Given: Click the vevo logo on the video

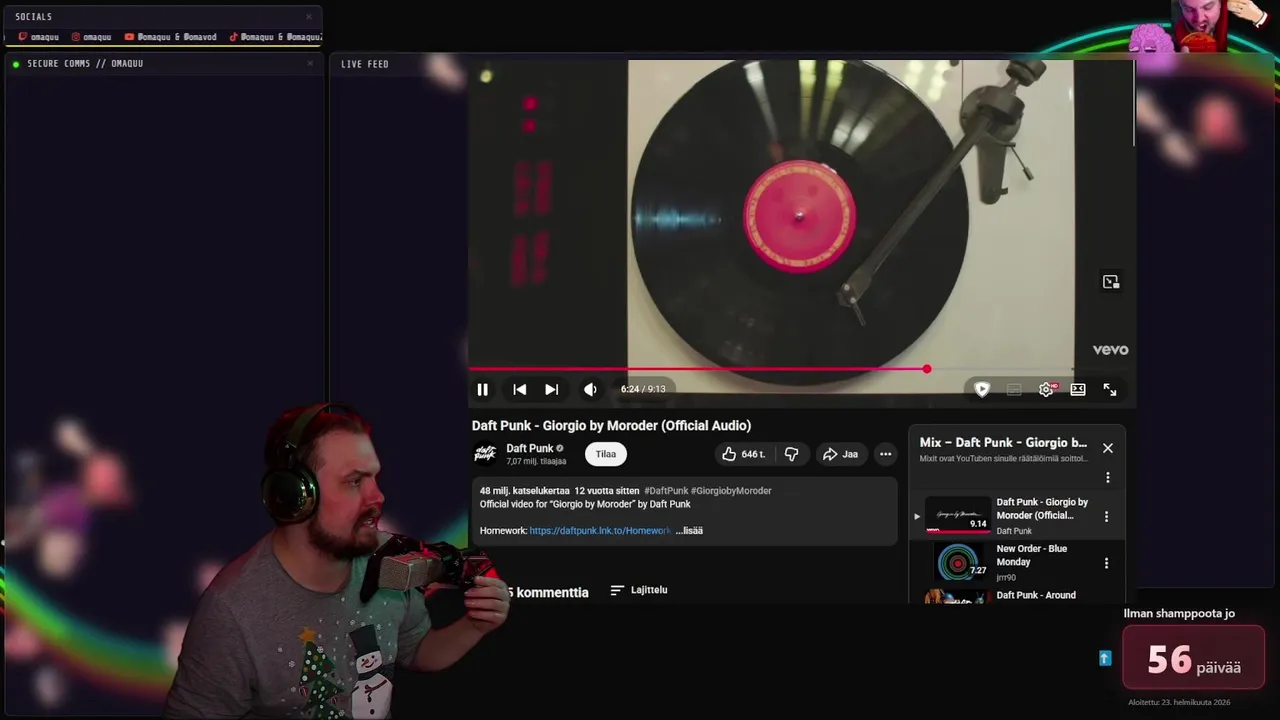Looking at the screenshot, I should [1110, 350].
